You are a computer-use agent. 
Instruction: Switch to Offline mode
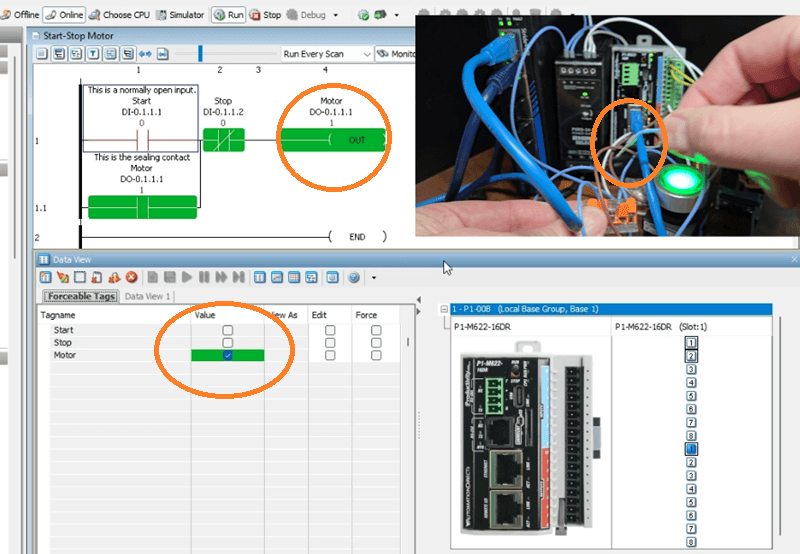point(20,15)
